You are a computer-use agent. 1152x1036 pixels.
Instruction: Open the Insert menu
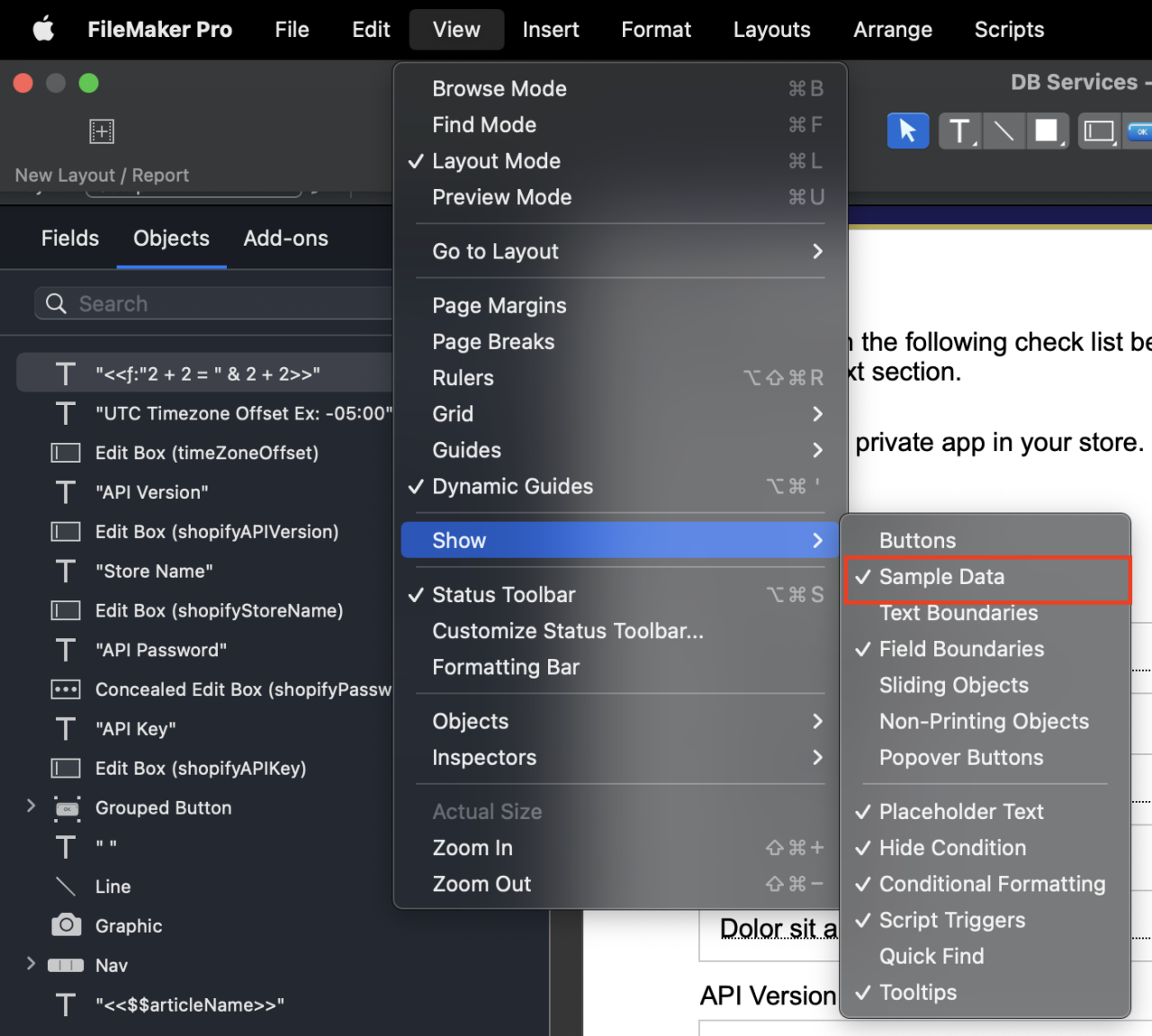click(x=551, y=30)
